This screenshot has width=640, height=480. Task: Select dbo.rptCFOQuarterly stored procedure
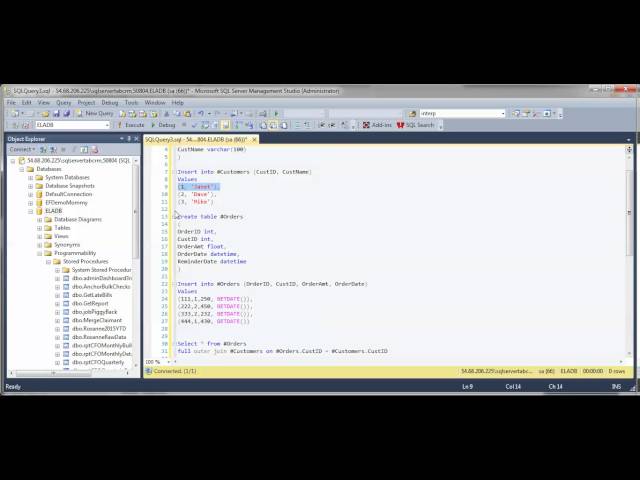point(98,362)
